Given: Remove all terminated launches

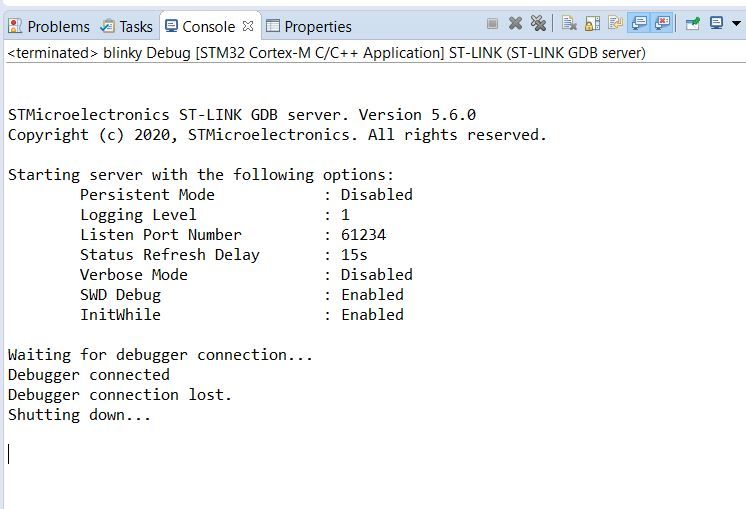Looking at the screenshot, I should [538, 23].
